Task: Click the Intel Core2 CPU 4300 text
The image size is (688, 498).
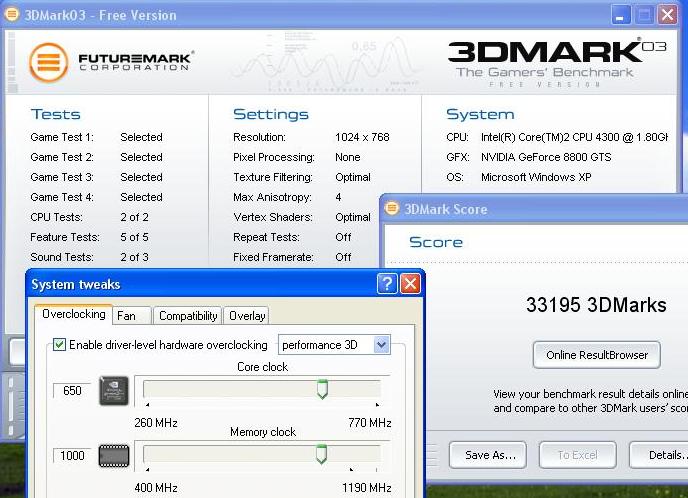Action: 574,137
